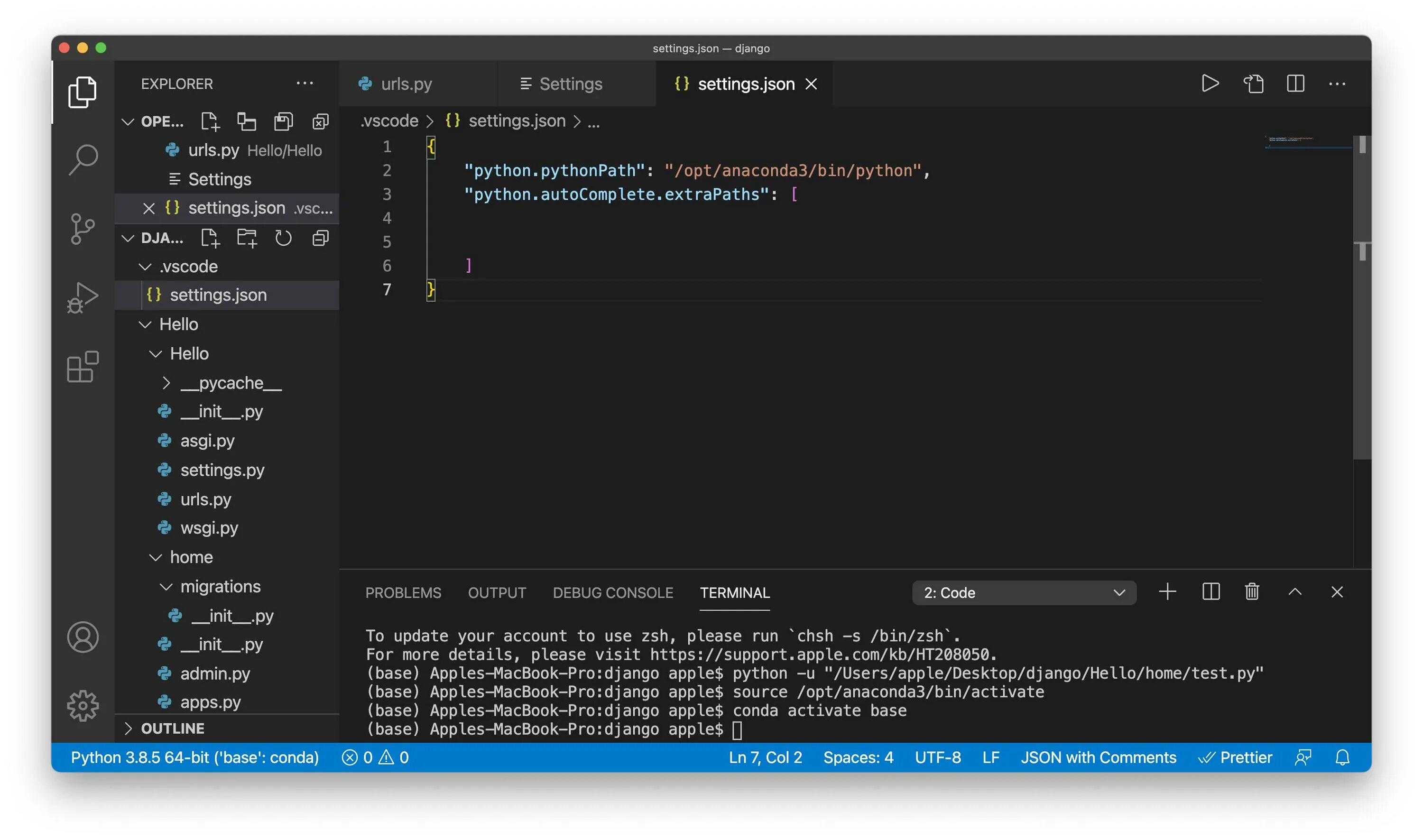The height and width of the screenshot is (840, 1423).
Task: Open the Debug Console panel tab
Action: (x=613, y=592)
